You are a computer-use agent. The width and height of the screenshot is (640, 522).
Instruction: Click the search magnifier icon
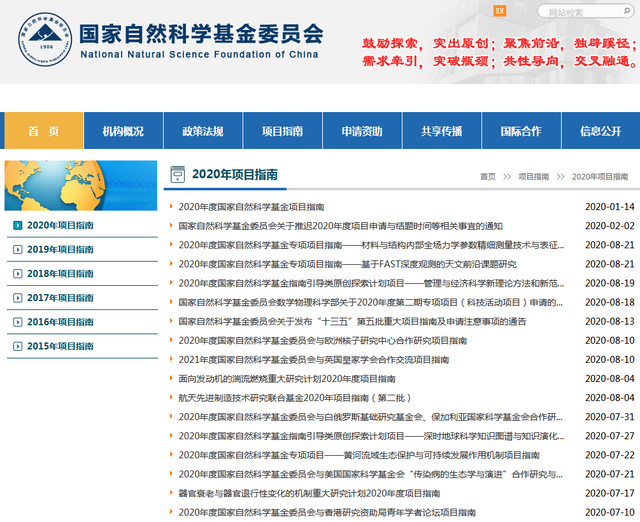627,11
